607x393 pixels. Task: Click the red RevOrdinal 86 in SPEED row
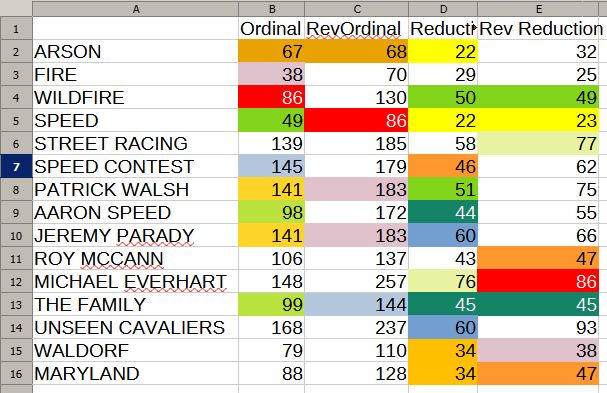tap(357, 120)
